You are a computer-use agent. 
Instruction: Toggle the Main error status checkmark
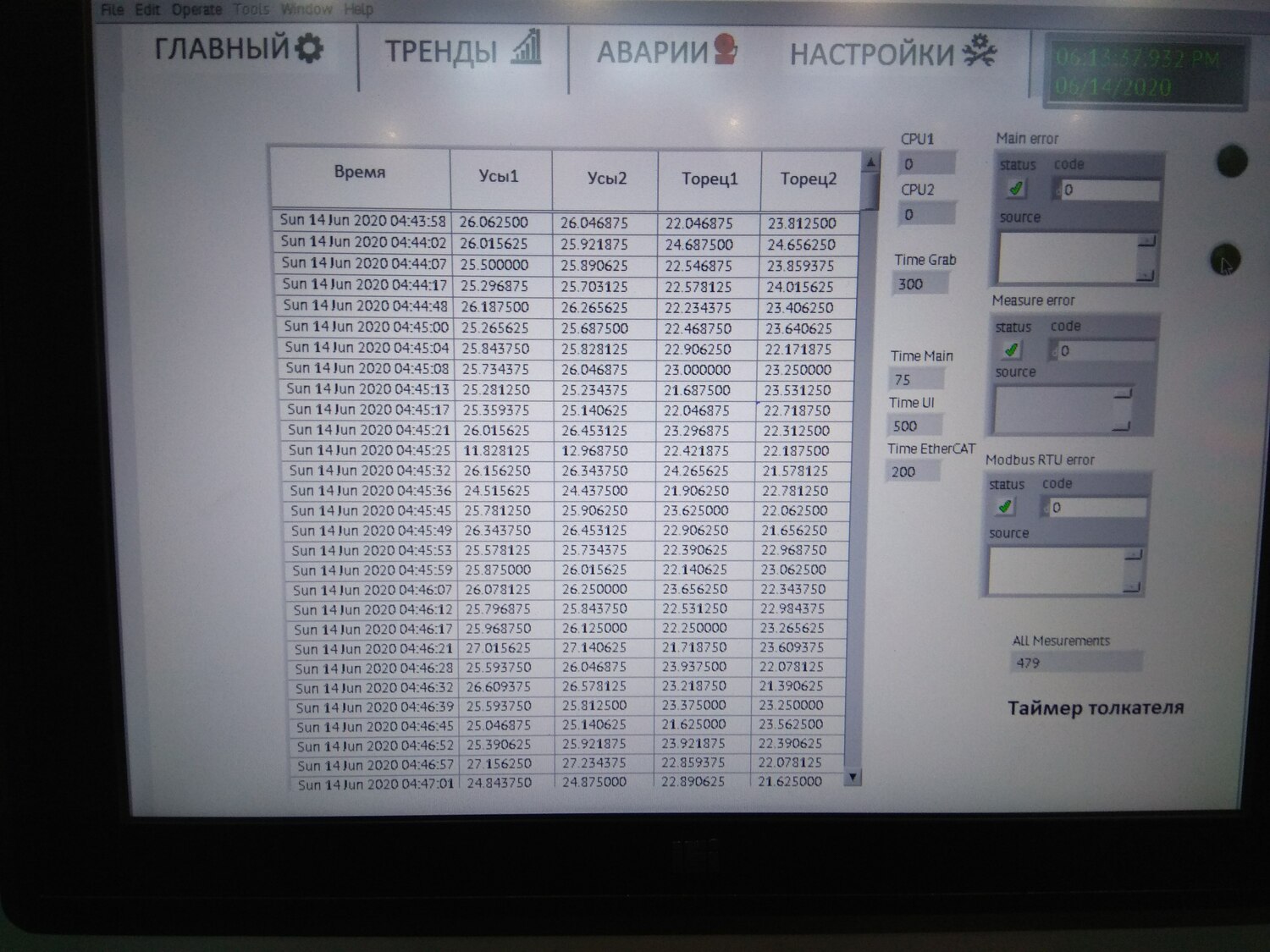pos(1016,189)
